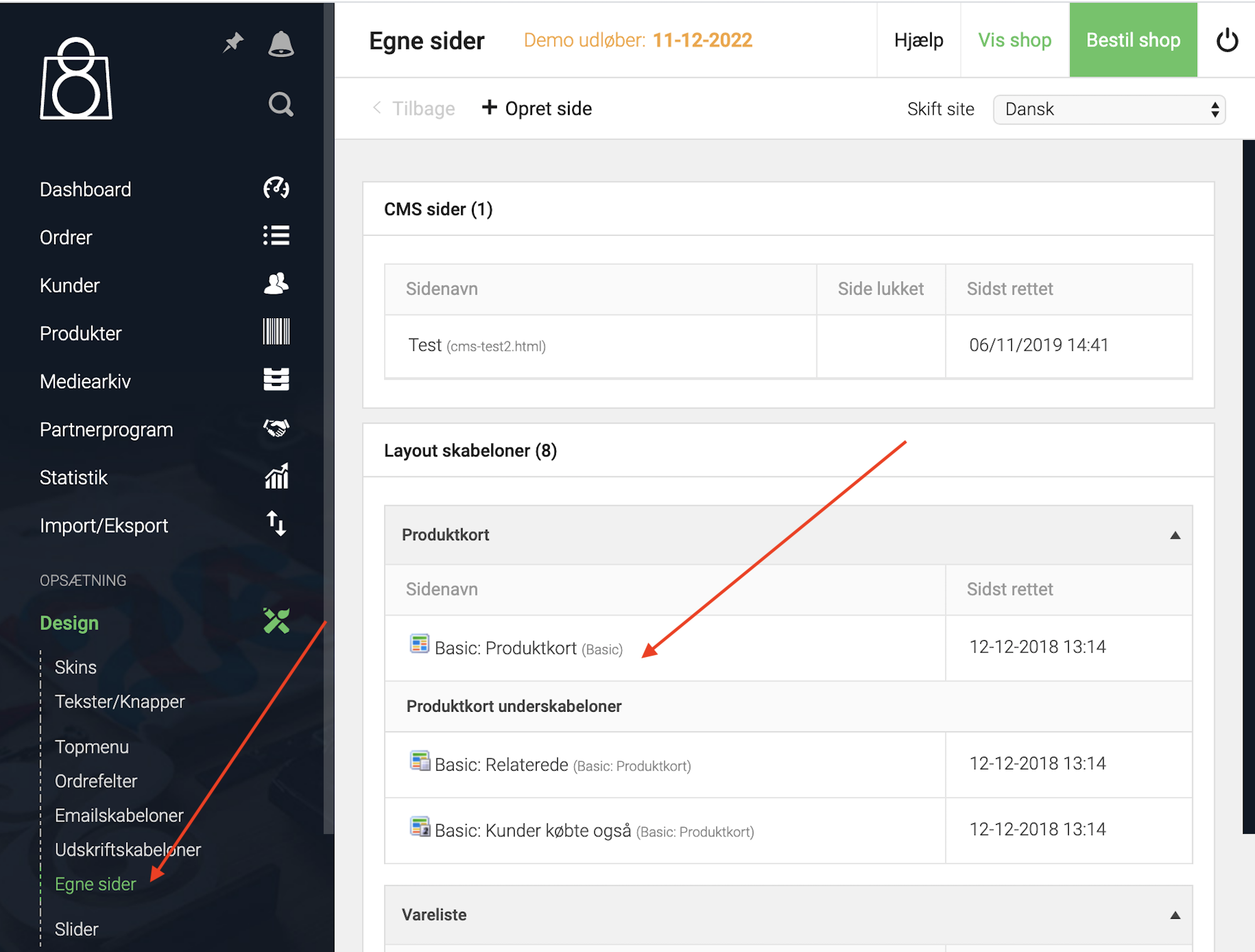This screenshot has height=952, width=1255.
Task: Select Skins under Design
Action: (x=75, y=667)
